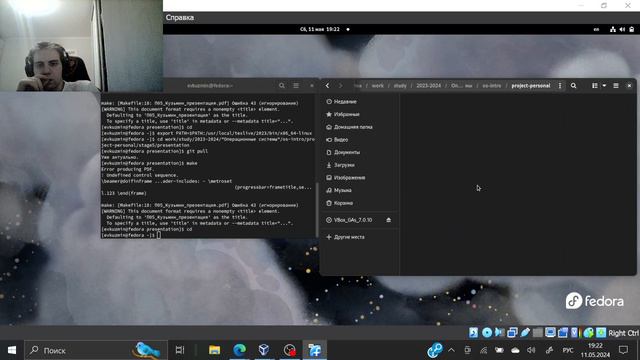This screenshot has width=640, height=360.
Task: Click VirtualBox CPU 'V' indicator
Action: 575,333
